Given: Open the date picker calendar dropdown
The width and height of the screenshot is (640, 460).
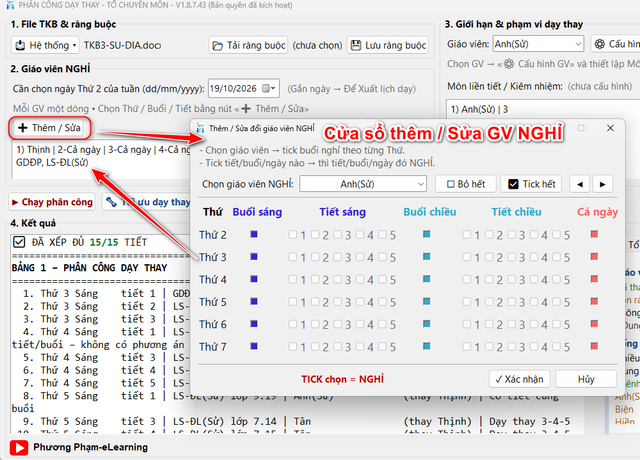Looking at the screenshot, I should coord(269,89).
